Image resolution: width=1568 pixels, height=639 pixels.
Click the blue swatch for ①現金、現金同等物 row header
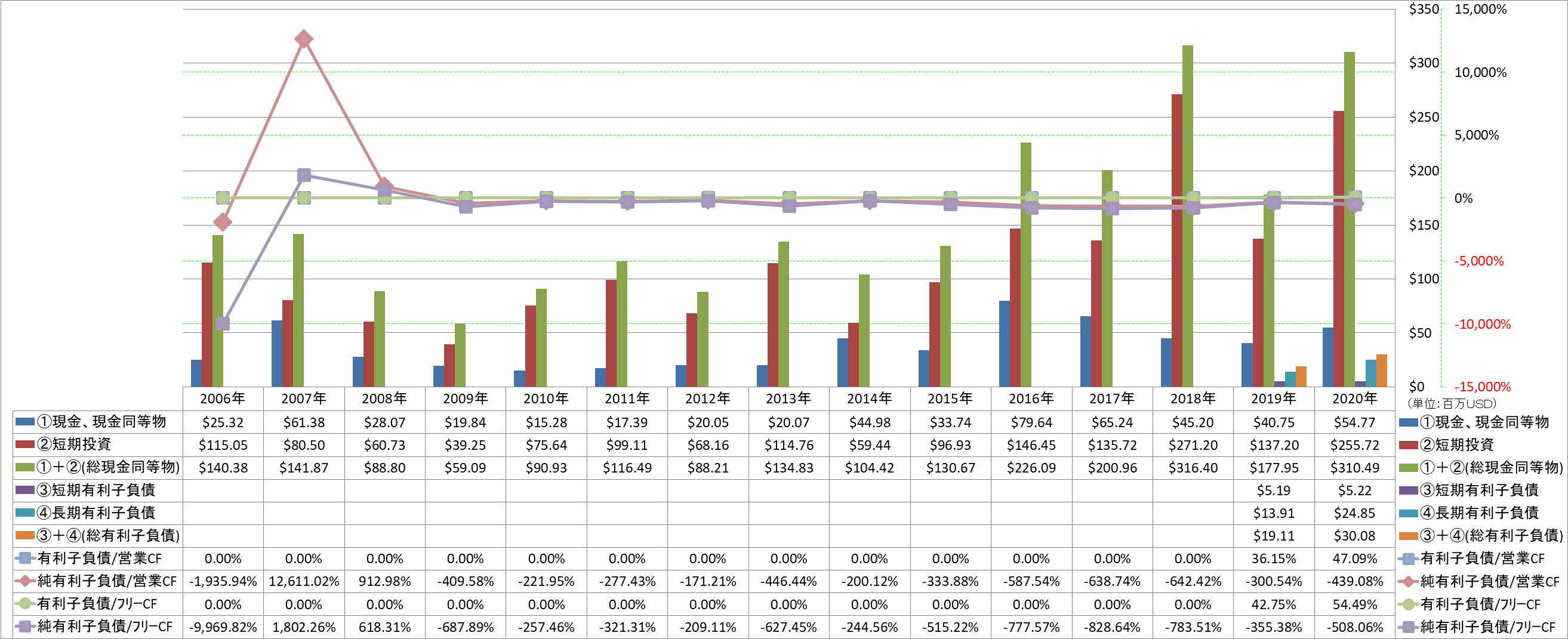pos(25,422)
